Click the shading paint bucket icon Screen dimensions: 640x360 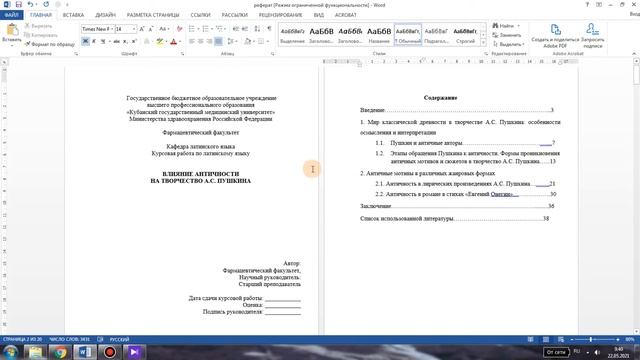247,41
